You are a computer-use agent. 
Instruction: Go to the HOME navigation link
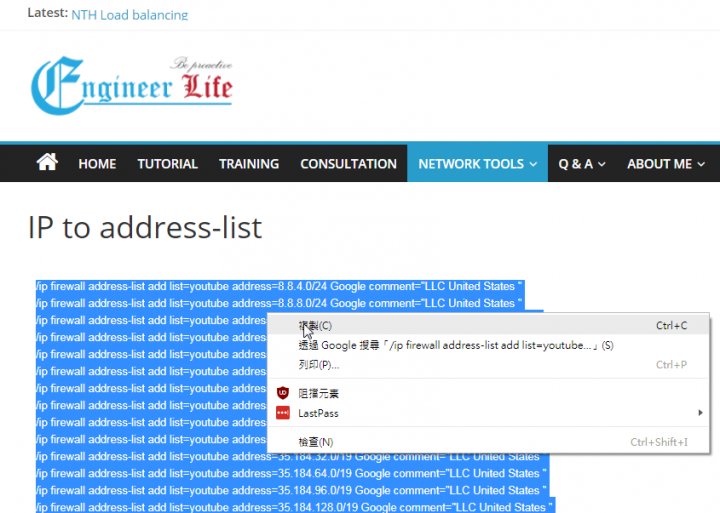[97, 164]
